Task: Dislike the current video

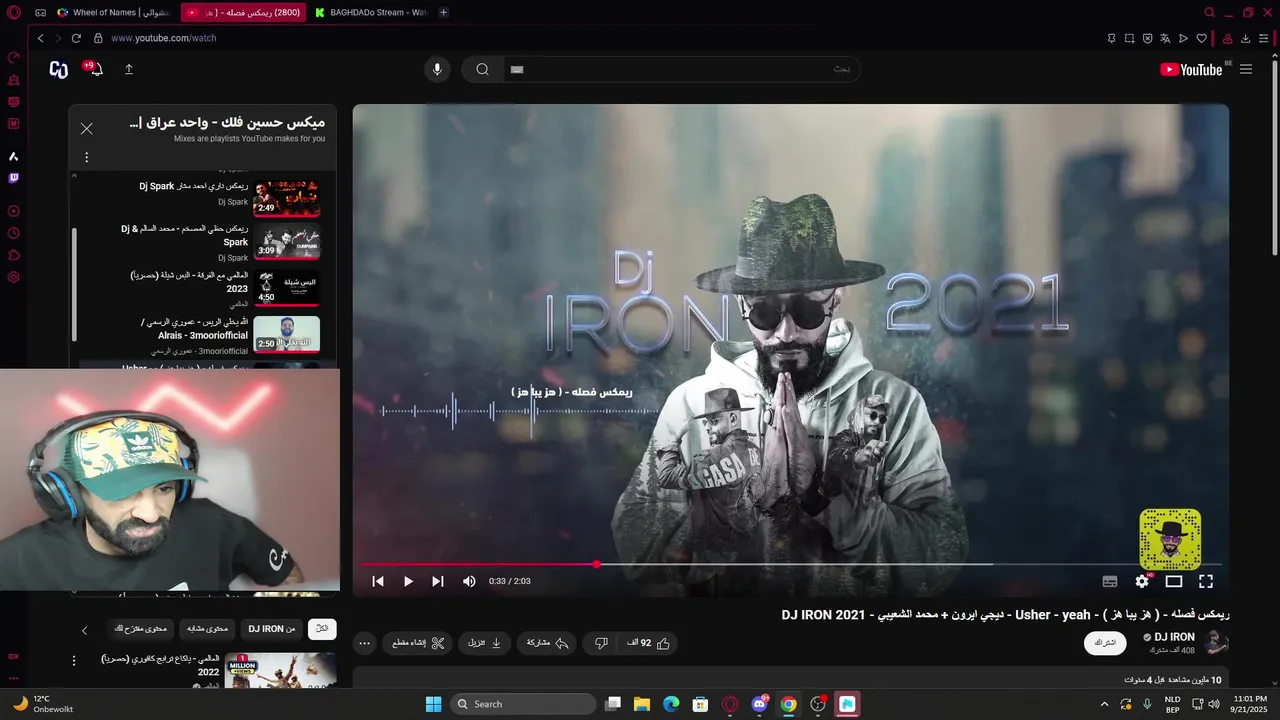Action: (601, 643)
